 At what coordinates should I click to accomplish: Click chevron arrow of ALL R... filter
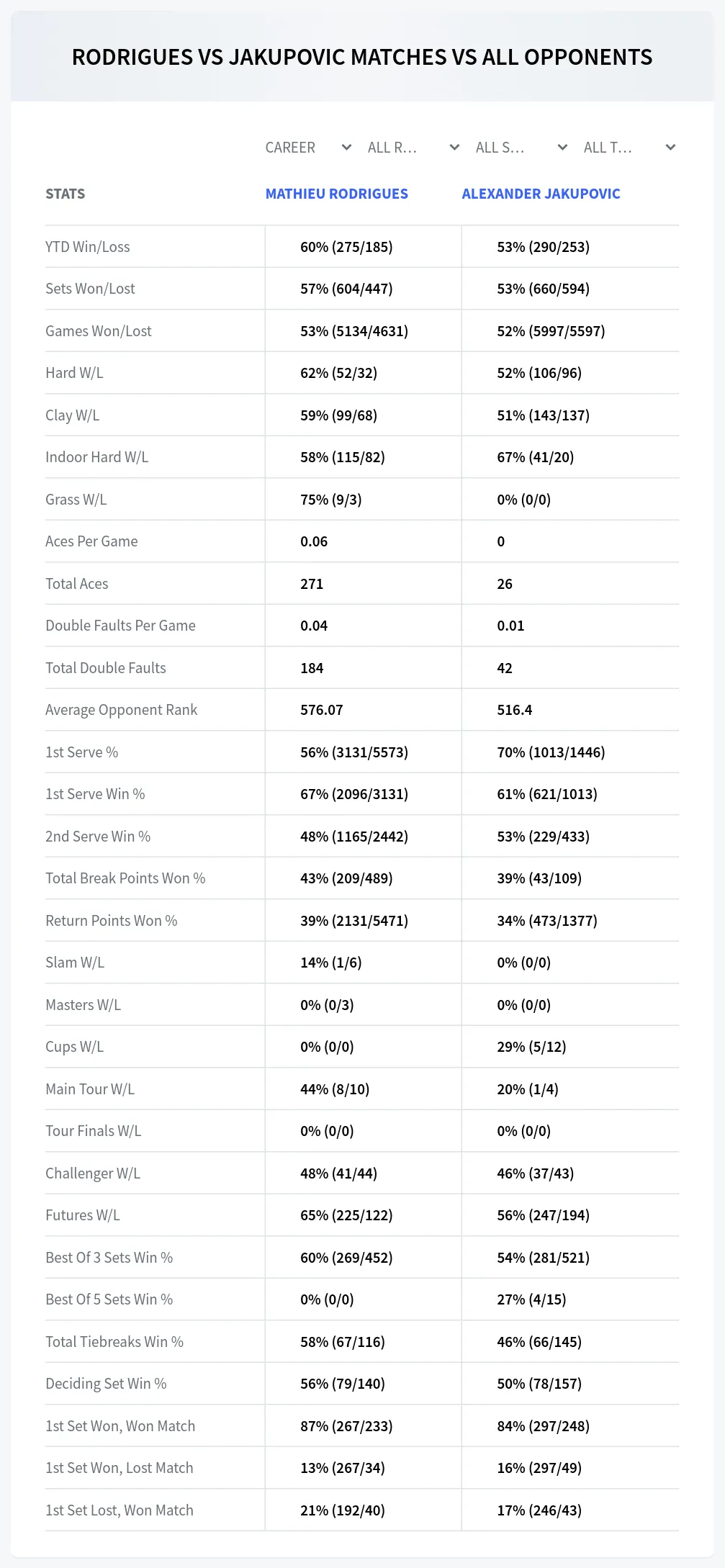pos(454,148)
